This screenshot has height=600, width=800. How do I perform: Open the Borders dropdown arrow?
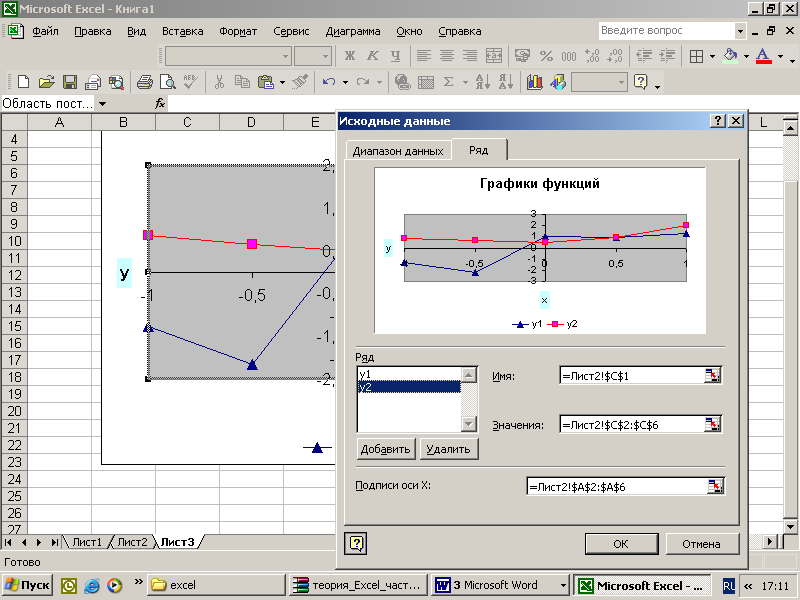coord(712,56)
